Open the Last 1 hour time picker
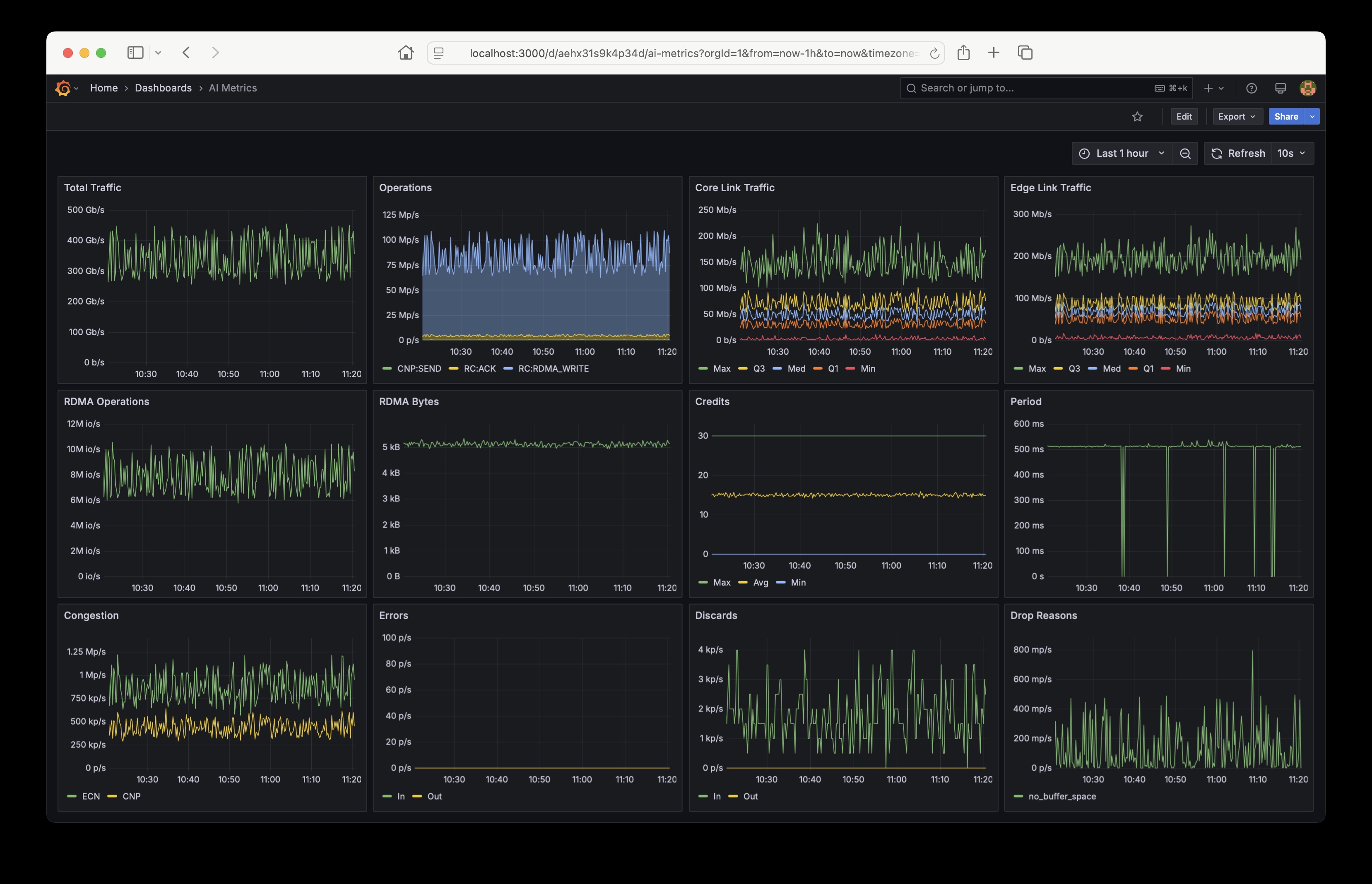This screenshot has height=884, width=1372. [x=1122, y=153]
